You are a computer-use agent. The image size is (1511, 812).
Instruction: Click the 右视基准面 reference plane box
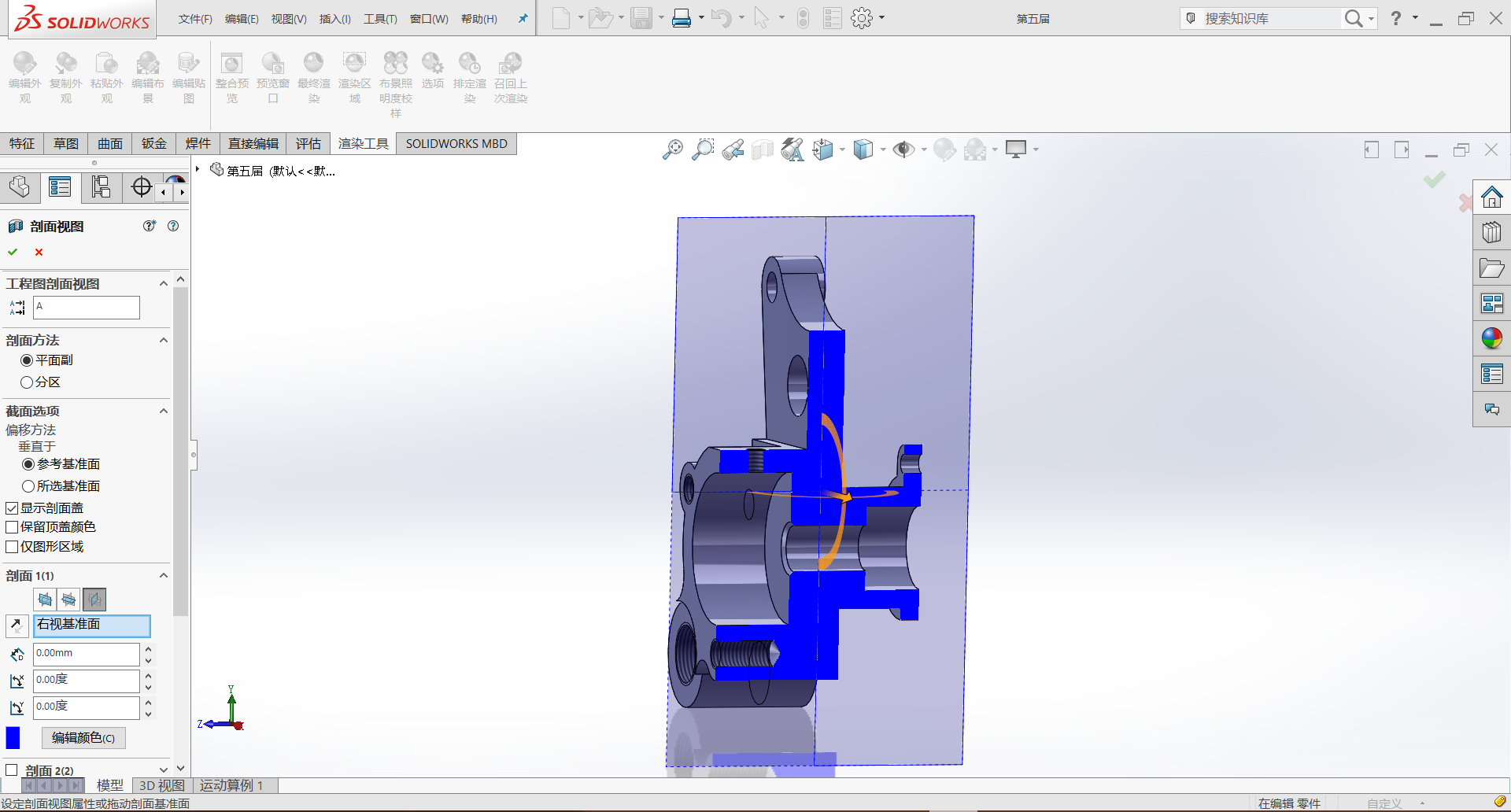(92, 626)
